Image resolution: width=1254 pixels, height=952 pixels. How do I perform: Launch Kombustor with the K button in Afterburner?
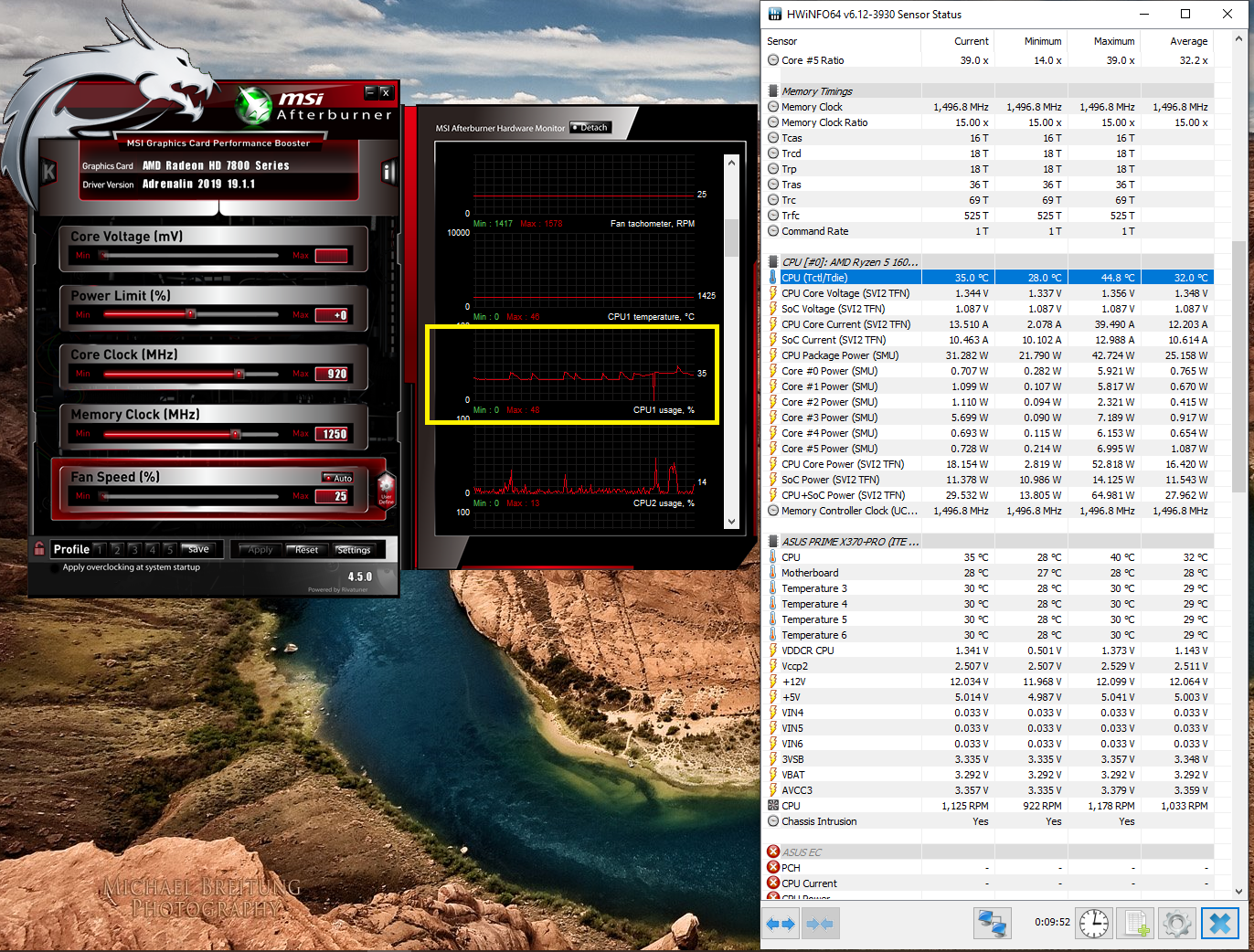pyautogui.click(x=48, y=172)
